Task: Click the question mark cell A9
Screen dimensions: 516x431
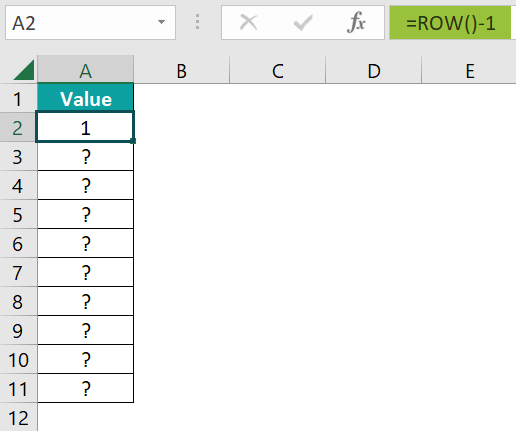Action: click(86, 330)
